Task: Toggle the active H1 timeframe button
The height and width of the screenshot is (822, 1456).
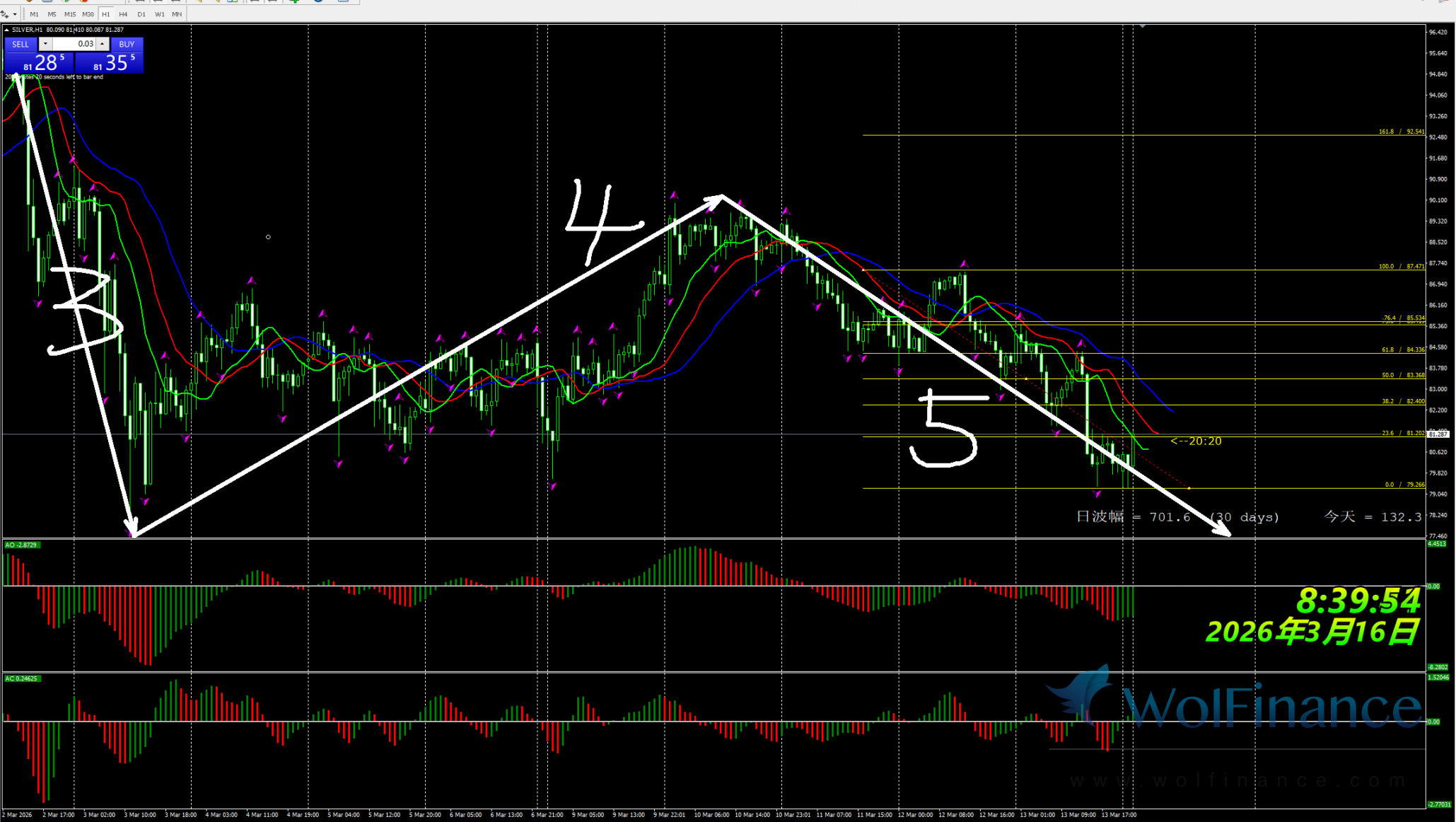Action: [105, 14]
